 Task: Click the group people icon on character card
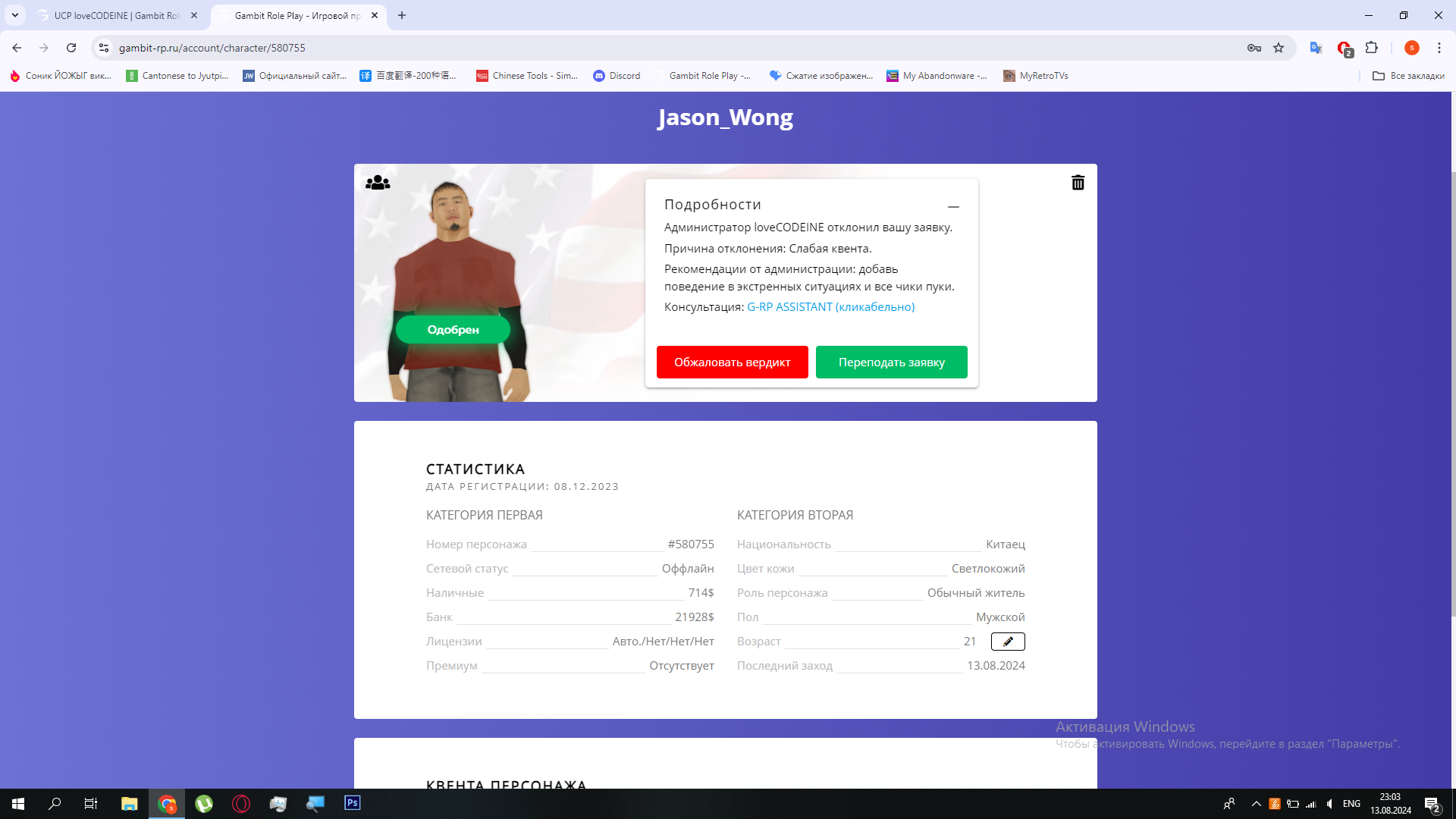tap(378, 183)
